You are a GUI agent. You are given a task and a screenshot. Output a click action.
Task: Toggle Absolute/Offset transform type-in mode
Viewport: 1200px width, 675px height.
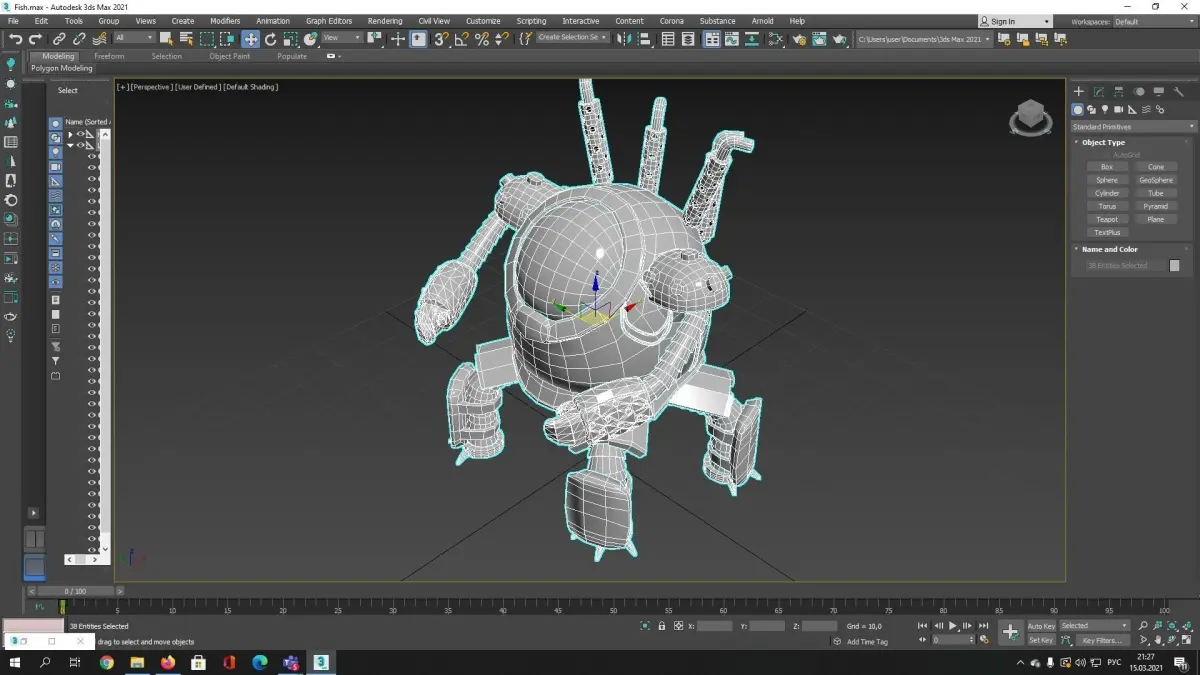[x=678, y=626]
